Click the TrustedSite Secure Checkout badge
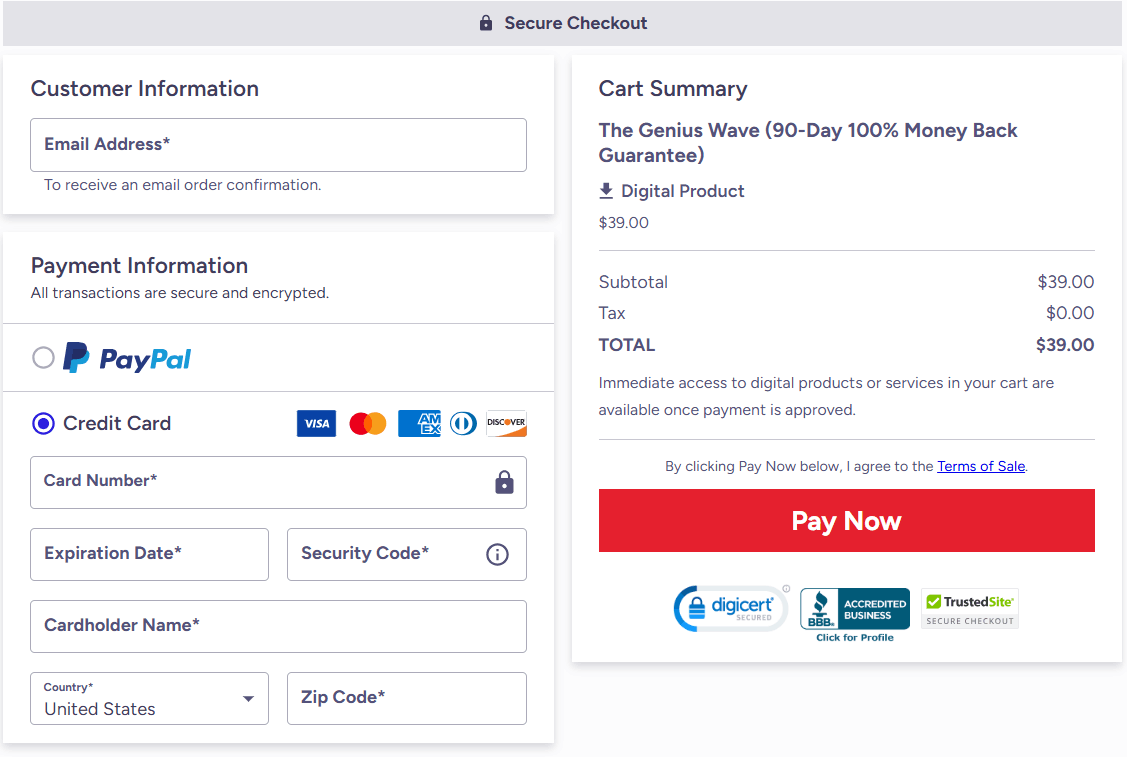1127x757 pixels. pos(969,607)
